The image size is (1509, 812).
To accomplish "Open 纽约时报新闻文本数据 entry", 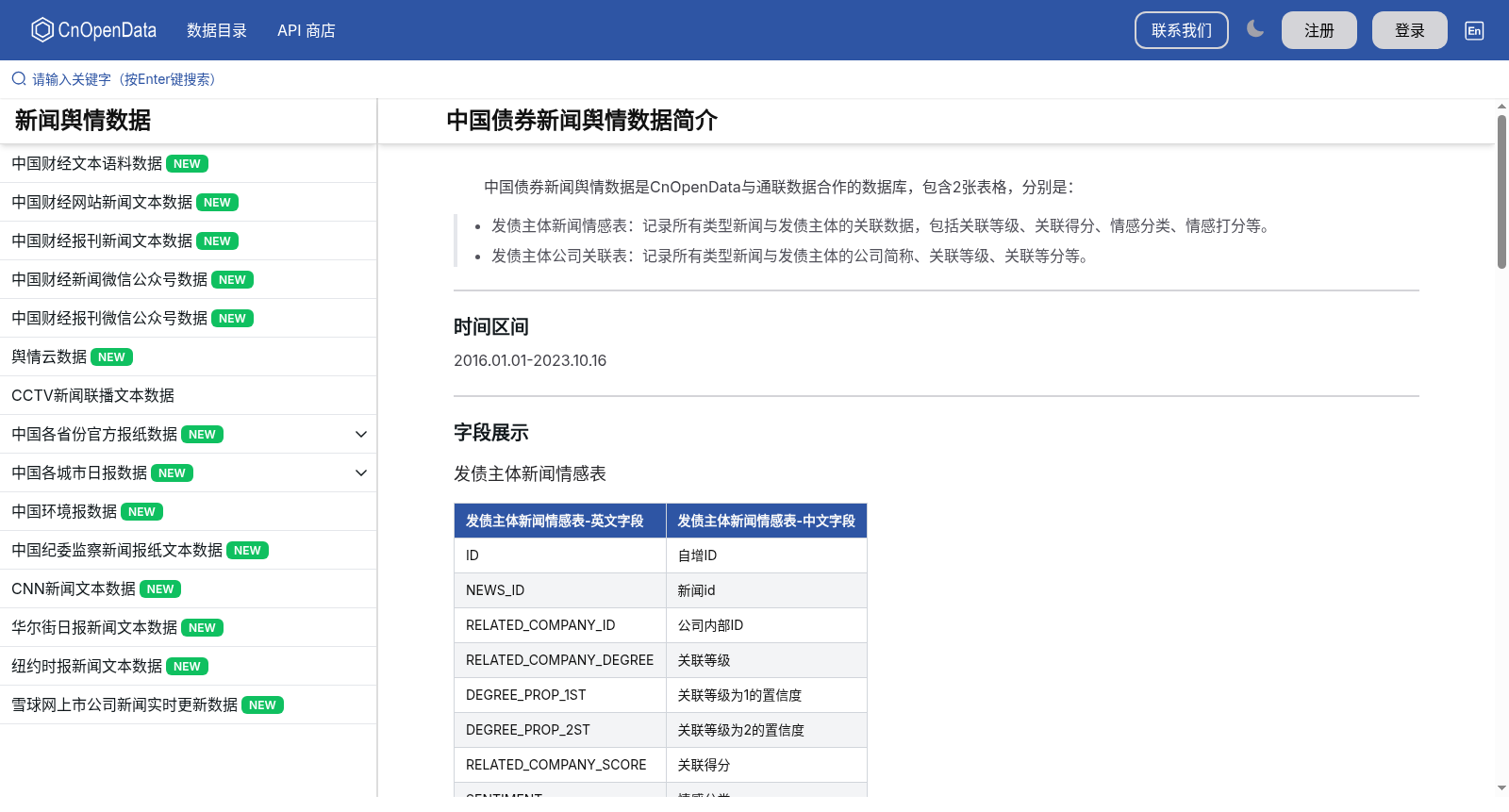I will pos(87,666).
